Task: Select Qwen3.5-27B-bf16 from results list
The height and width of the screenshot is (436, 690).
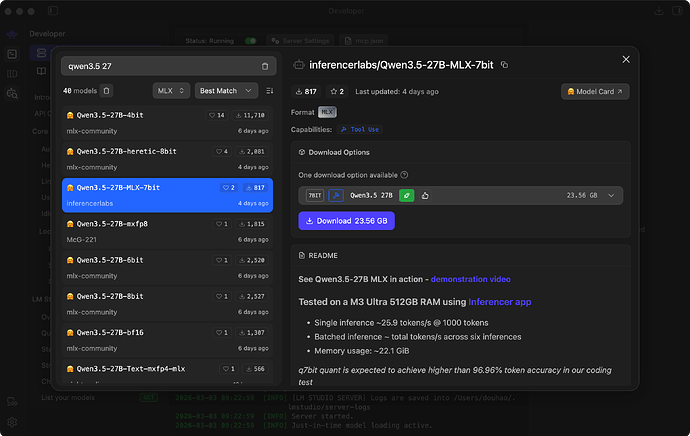Action: [167, 340]
